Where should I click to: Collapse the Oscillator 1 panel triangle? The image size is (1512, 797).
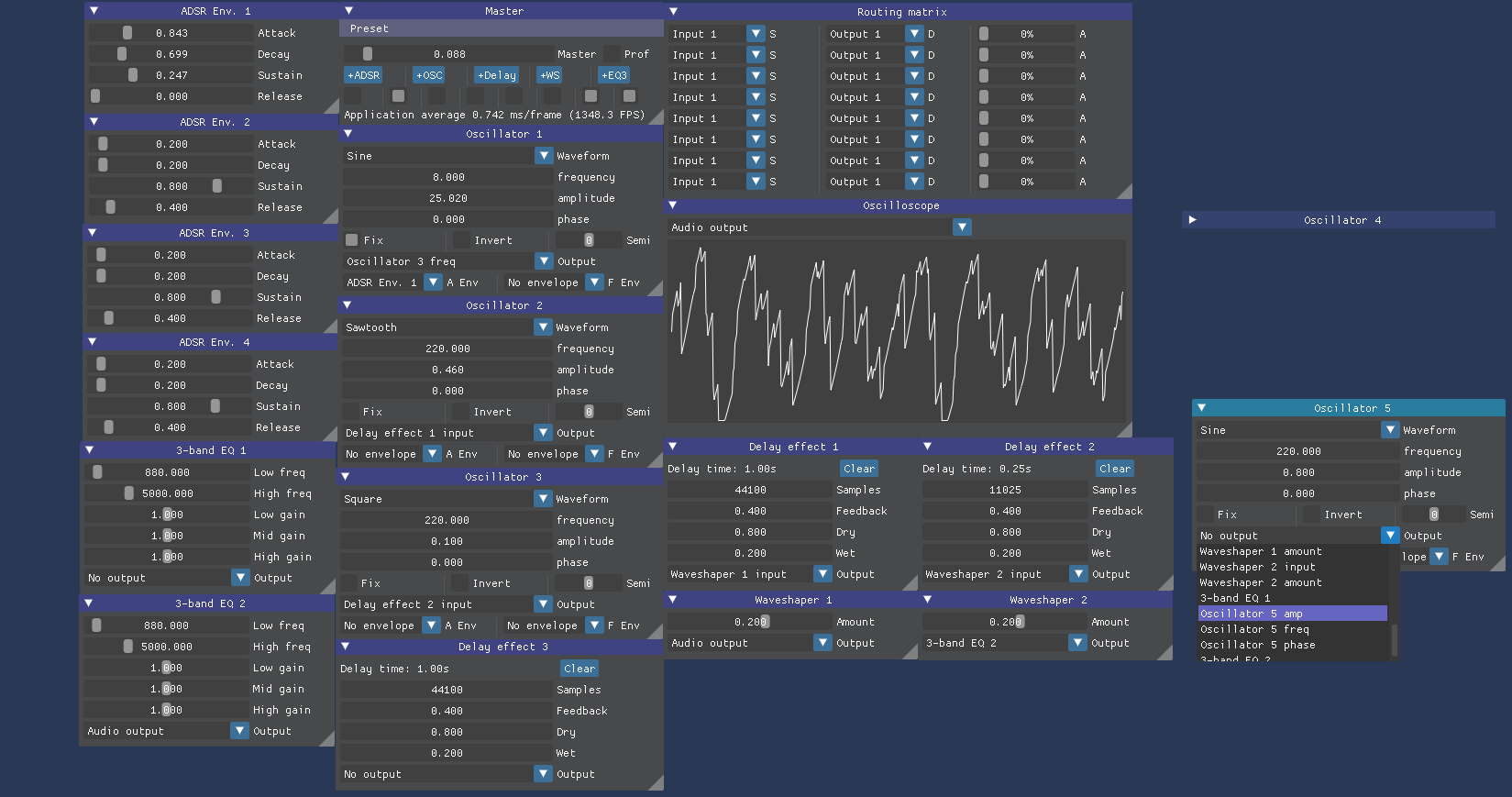[x=348, y=133]
